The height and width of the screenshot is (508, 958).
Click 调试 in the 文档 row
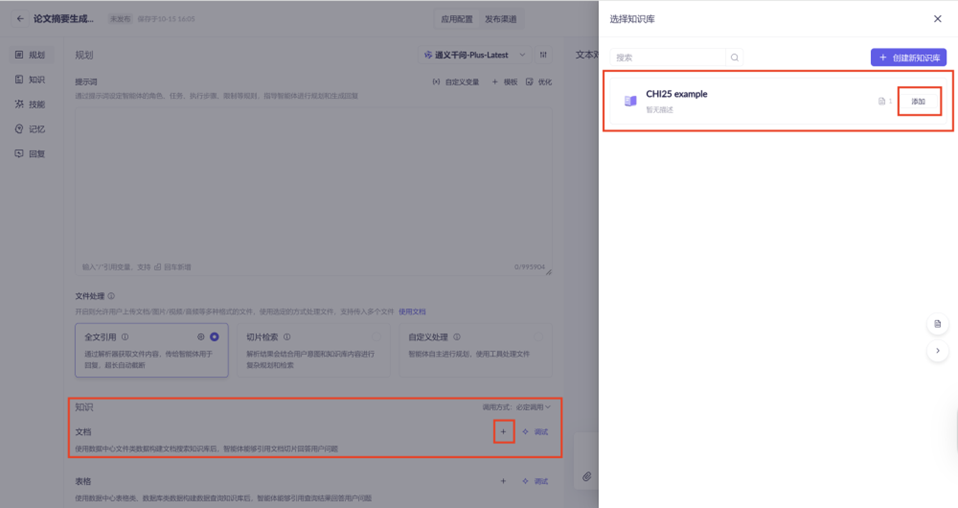535,432
